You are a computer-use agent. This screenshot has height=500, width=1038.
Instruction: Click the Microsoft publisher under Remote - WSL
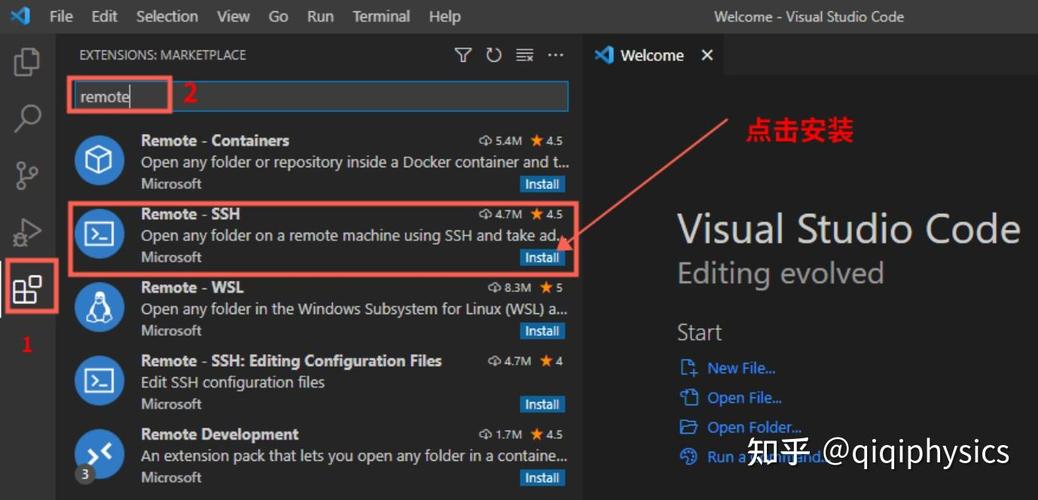(x=171, y=330)
